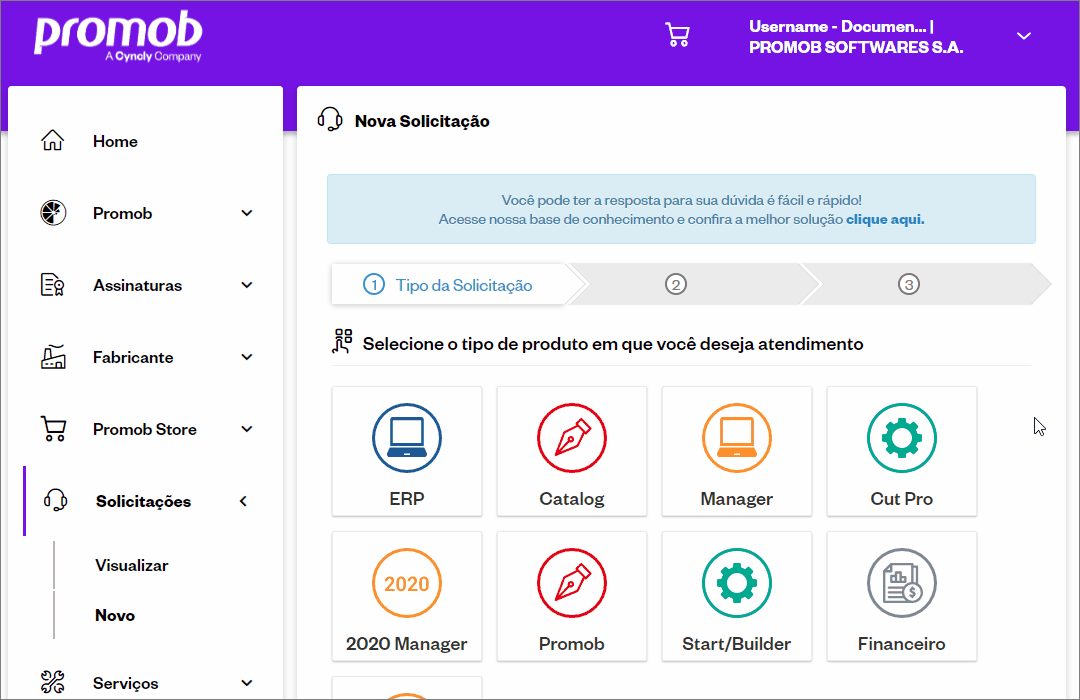Choose the 2020 Manager product label
Screen dimensions: 1080x700
tap(406, 644)
